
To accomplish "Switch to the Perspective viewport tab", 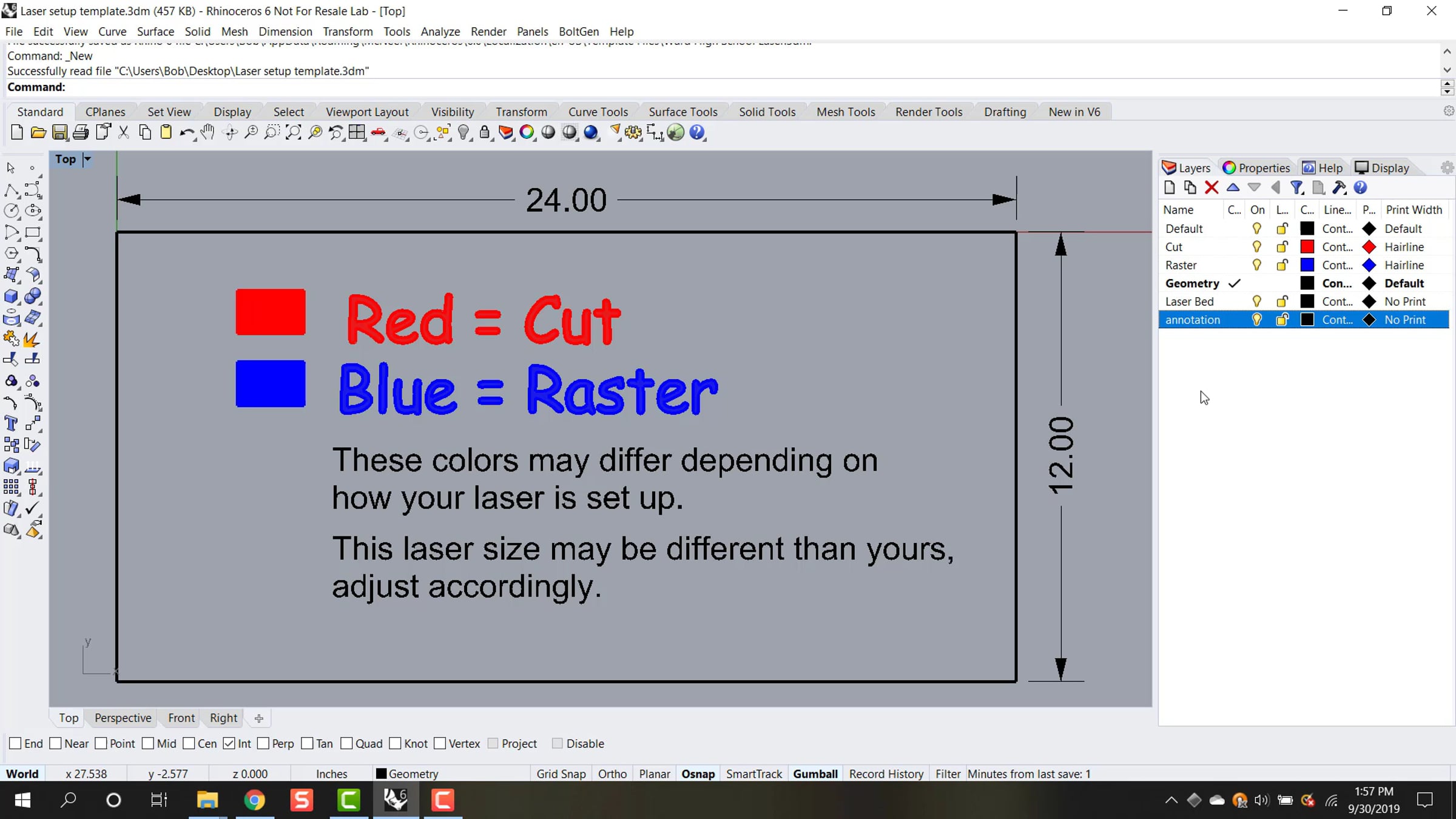I will (x=123, y=718).
